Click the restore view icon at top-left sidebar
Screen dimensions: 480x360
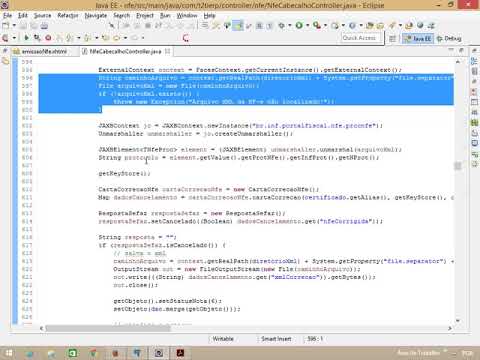5,51
